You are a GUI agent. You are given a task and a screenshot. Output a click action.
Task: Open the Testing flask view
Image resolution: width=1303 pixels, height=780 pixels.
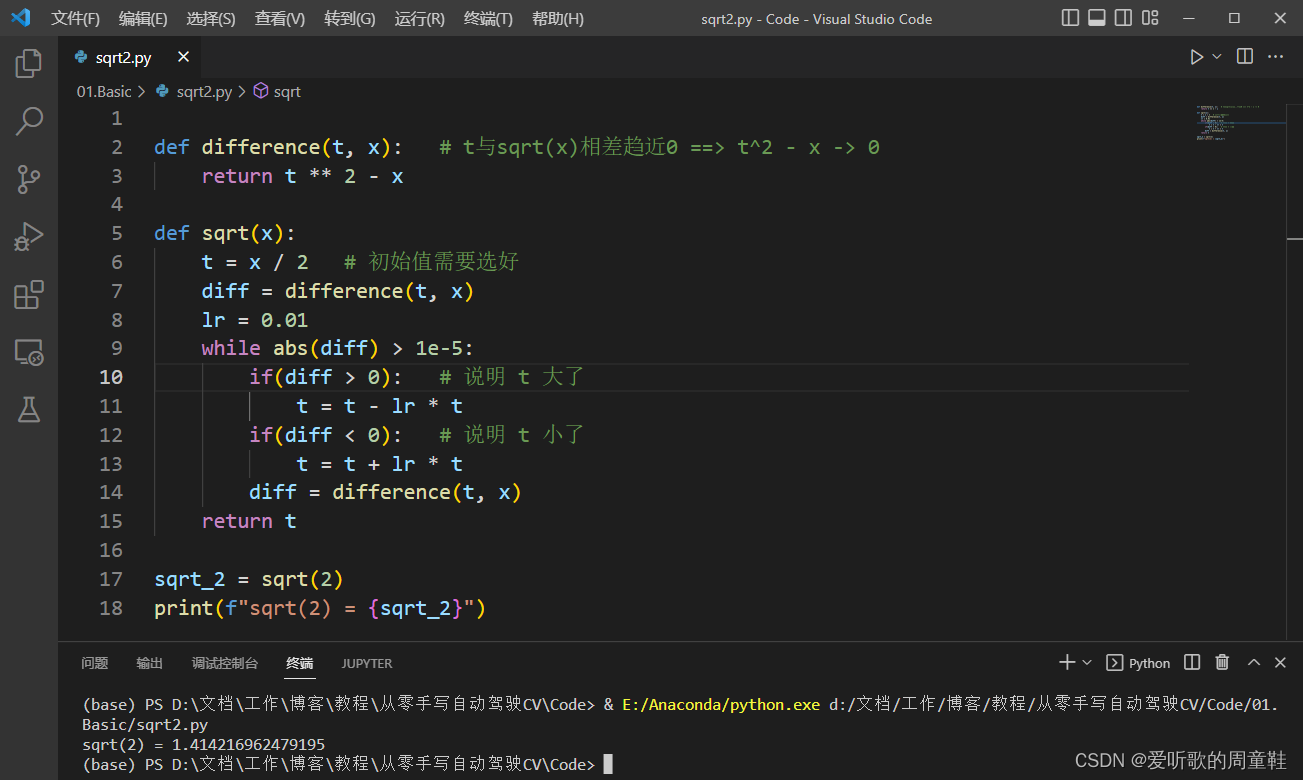(x=29, y=409)
